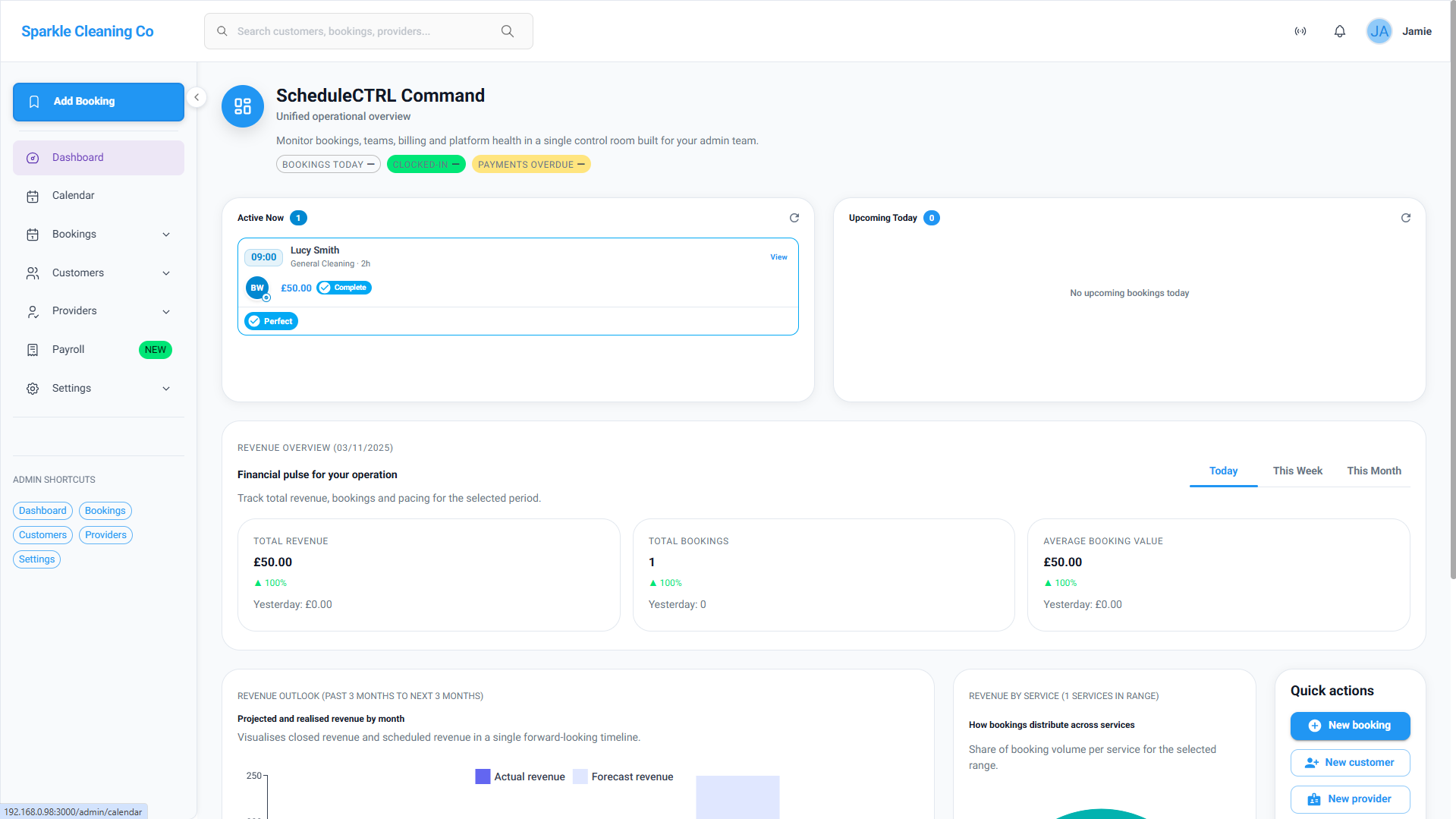Image resolution: width=1456 pixels, height=819 pixels.
Task: Open Sparkle Cleaning Co home link
Action: (x=87, y=31)
